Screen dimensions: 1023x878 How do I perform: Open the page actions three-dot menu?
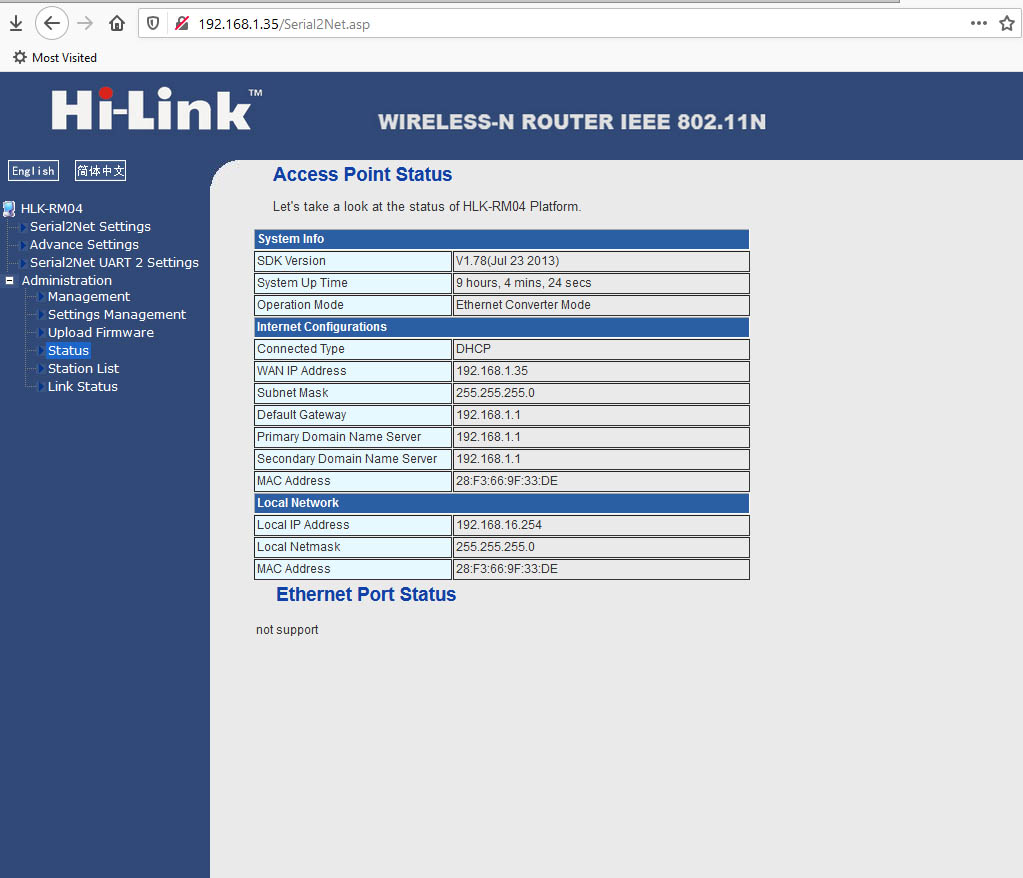click(x=979, y=23)
